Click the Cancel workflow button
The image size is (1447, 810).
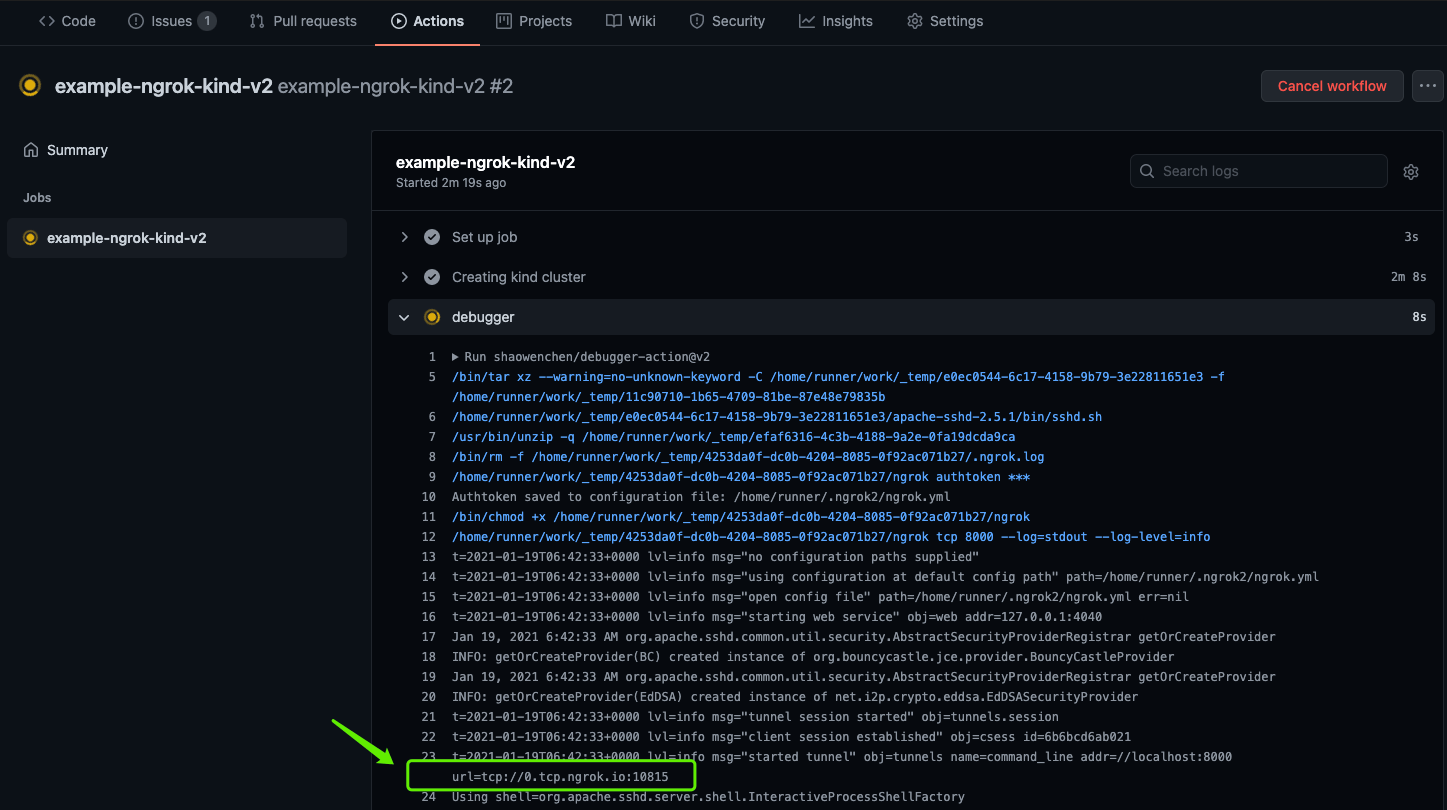tap(1332, 86)
